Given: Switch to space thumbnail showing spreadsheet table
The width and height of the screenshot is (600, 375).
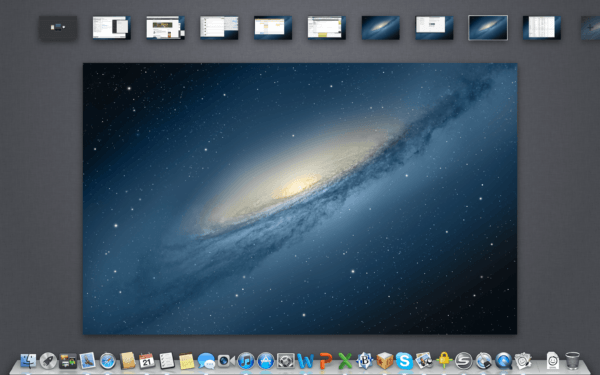Looking at the screenshot, I should point(542,28).
